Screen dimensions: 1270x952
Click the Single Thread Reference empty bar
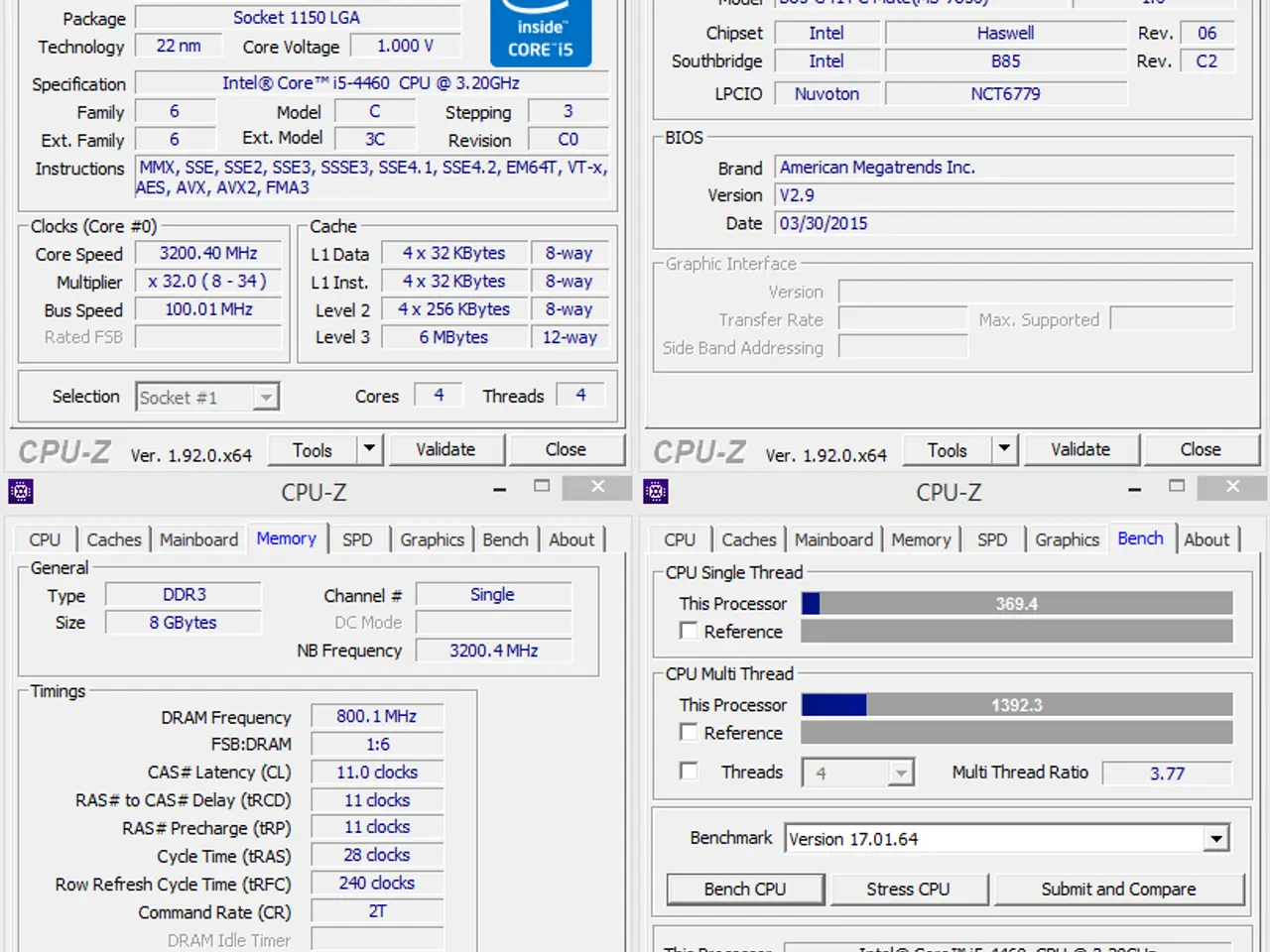(x=1017, y=631)
